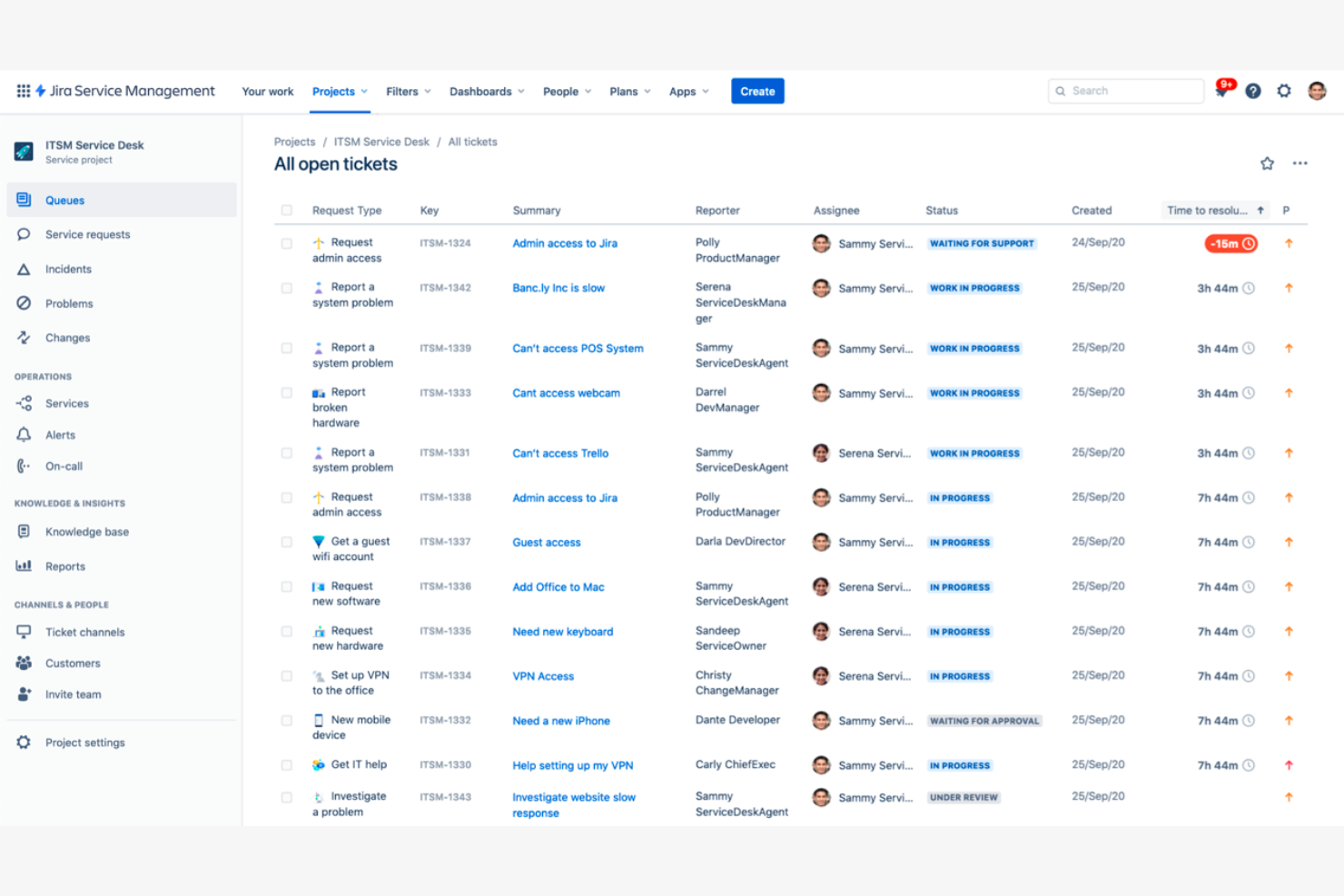The width and height of the screenshot is (1344, 896).
Task: Click inside the Search field
Action: point(1126,91)
